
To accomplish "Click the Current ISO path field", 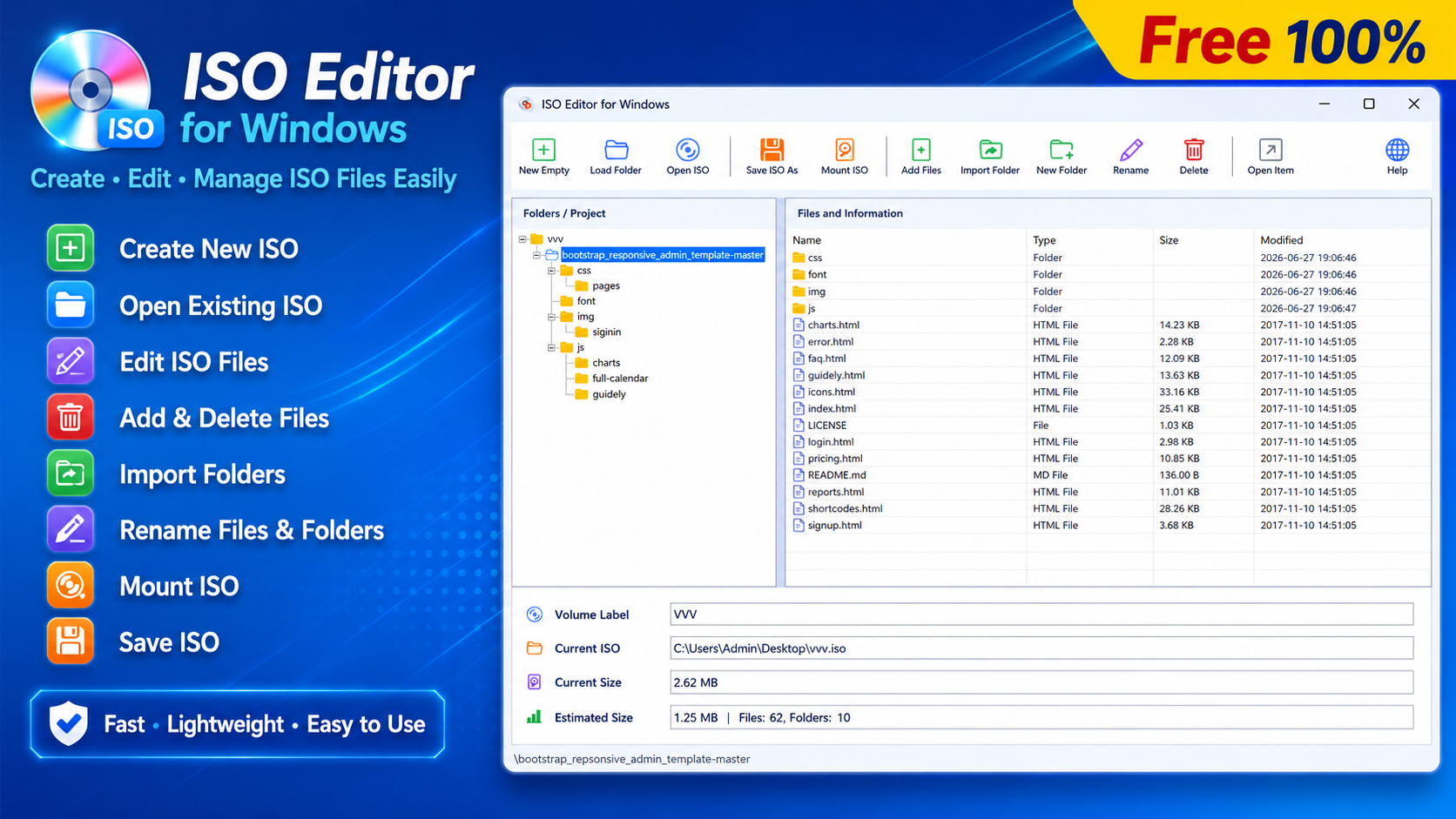I will coord(1041,648).
